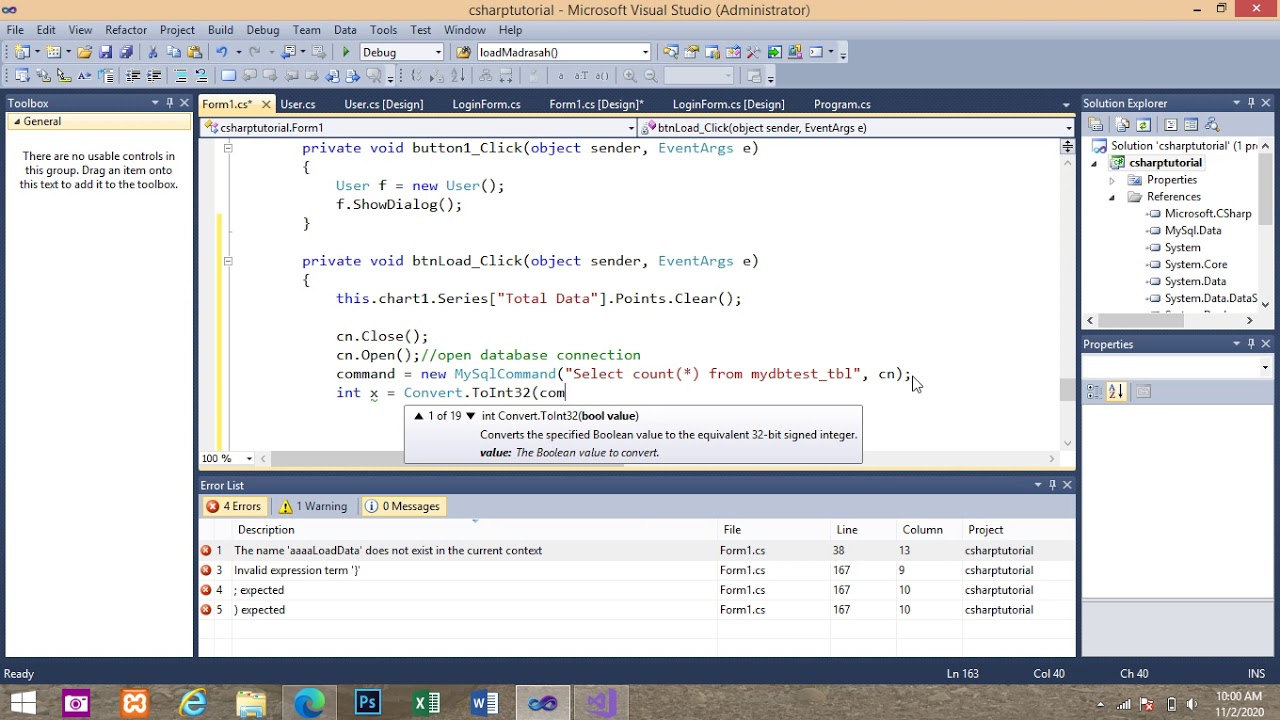
Task: Open the loadMadrasah() find dropdown
Action: coord(645,52)
